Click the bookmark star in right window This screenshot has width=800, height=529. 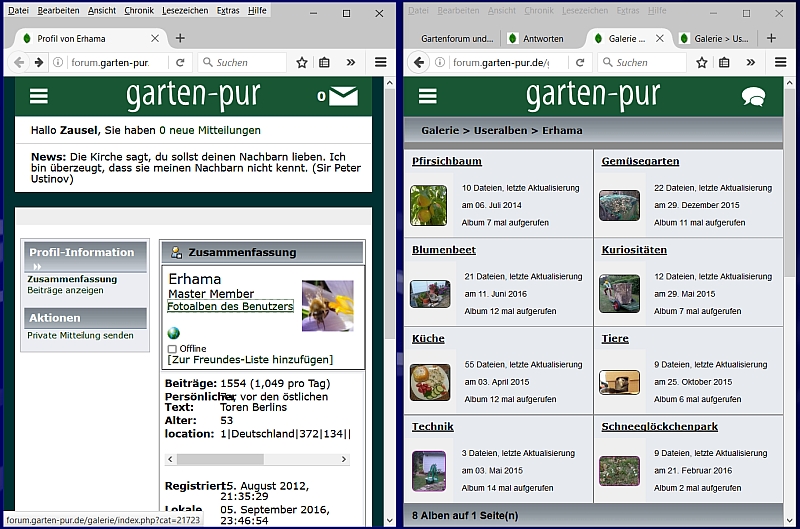point(702,62)
